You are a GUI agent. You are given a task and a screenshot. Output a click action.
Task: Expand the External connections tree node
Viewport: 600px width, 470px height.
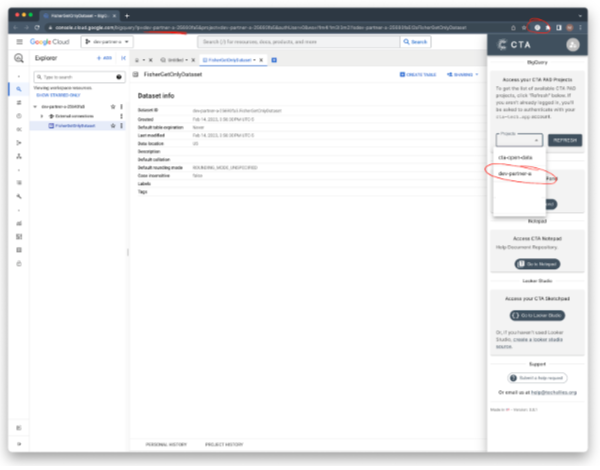tap(42, 116)
